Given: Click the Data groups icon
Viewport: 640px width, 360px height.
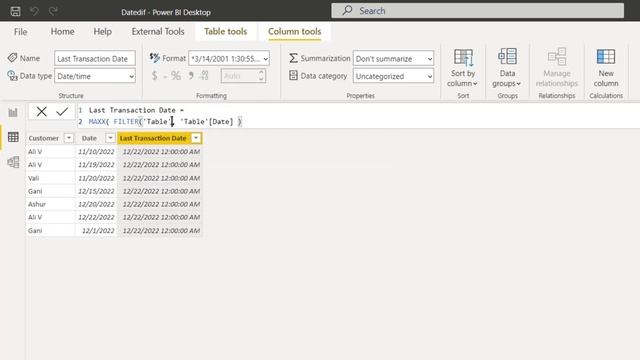Looking at the screenshot, I should pyautogui.click(x=507, y=57).
